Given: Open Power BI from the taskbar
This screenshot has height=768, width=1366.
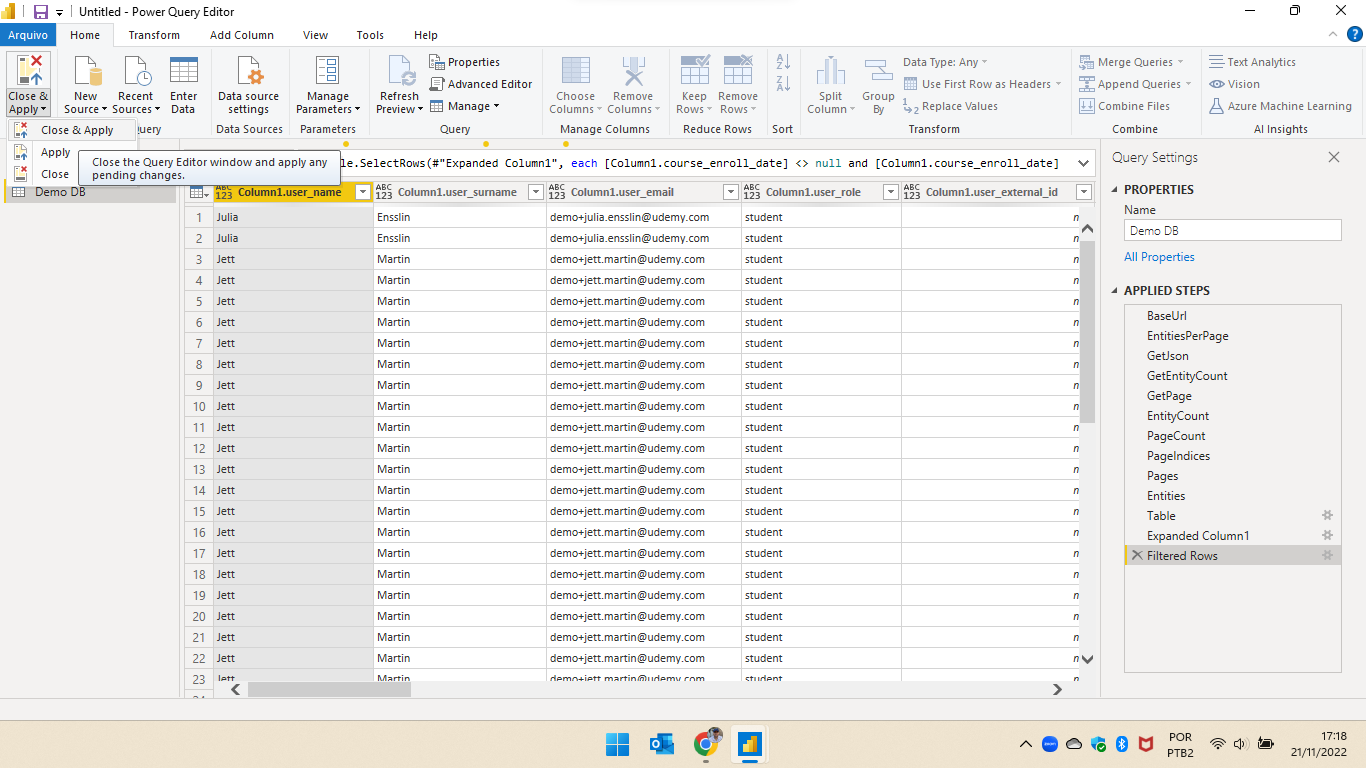Looking at the screenshot, I should point(749,744).
